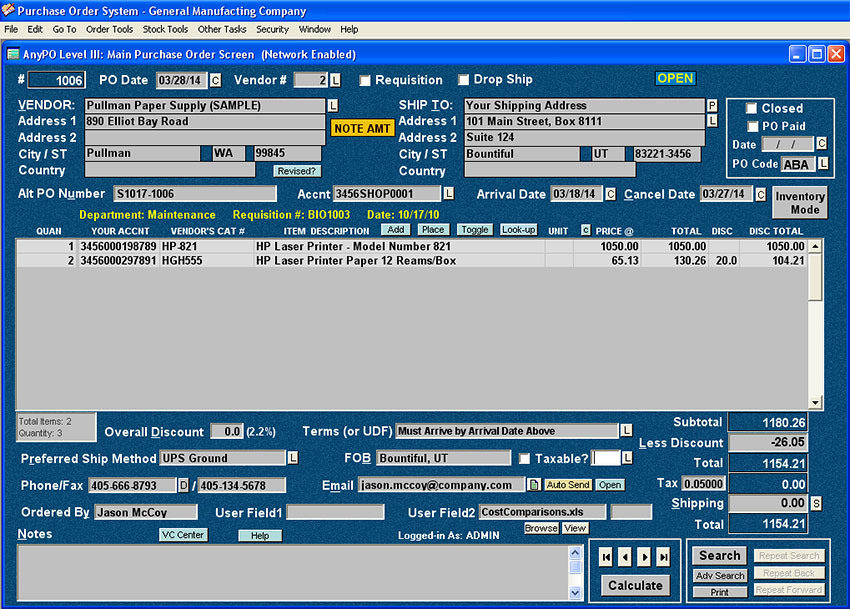The width and height of the screenshot is (850, 609).
Task: Click the application icon in title bar
Action: (x=8, y=10)
